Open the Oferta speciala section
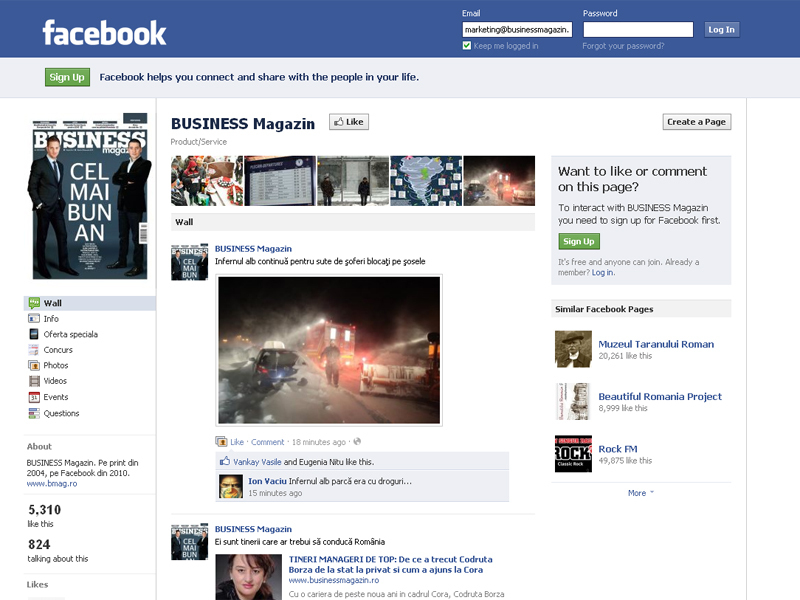The width and height of the screenshot is (800, 600). click(x=70, y=334)
